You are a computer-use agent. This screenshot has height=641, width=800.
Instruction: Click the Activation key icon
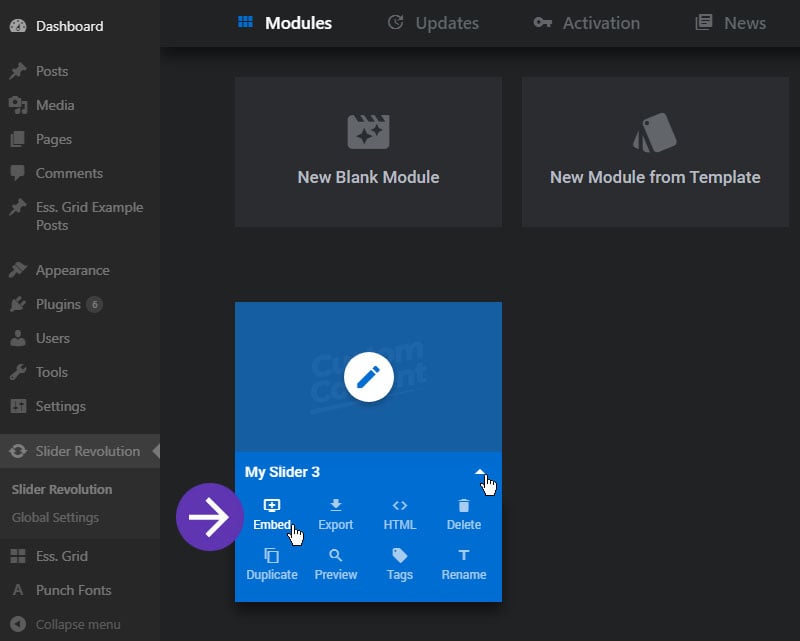pyautogui.click(x=542, y=23)
